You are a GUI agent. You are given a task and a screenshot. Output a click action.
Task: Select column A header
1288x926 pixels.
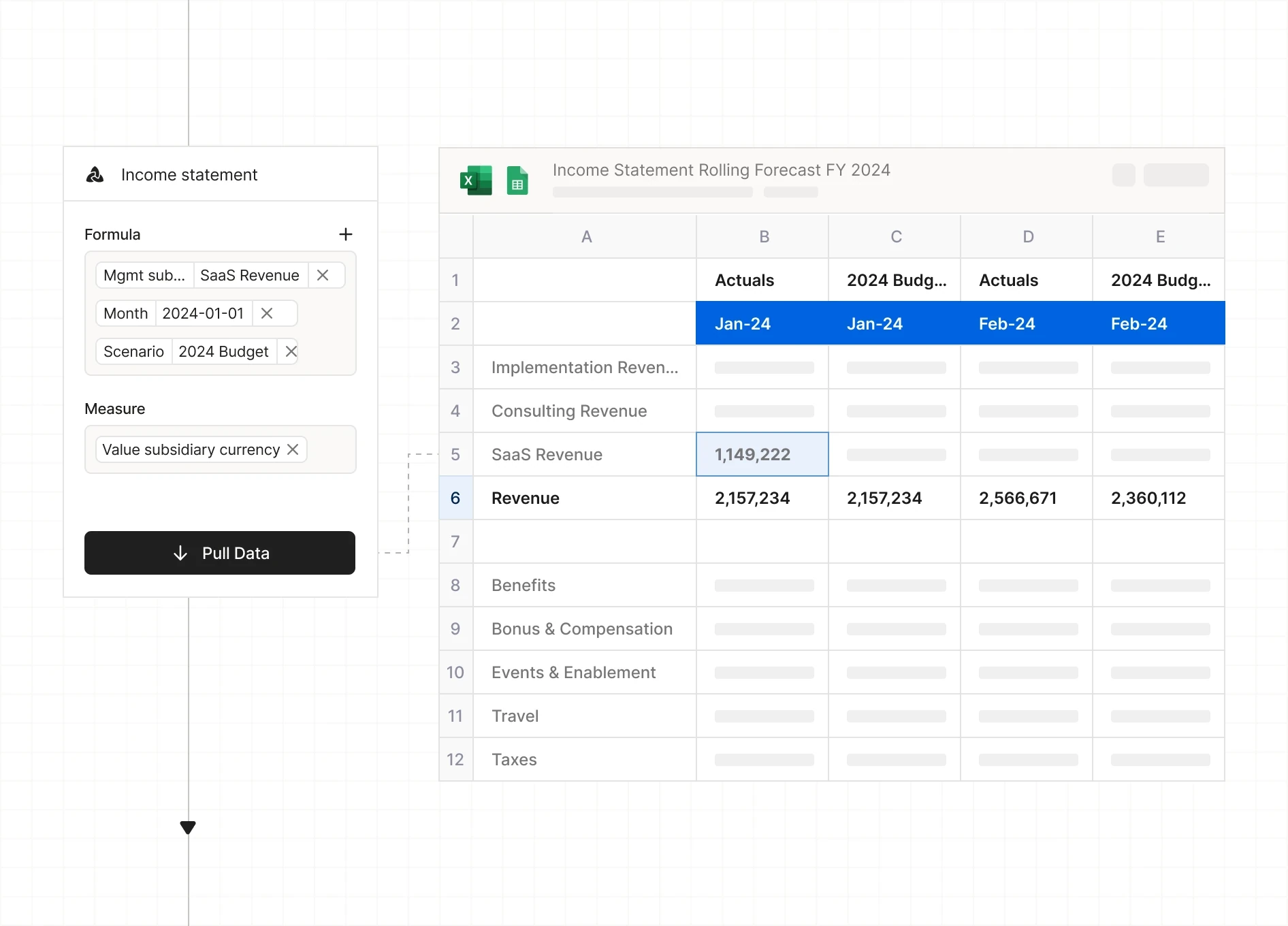point(585,236)
